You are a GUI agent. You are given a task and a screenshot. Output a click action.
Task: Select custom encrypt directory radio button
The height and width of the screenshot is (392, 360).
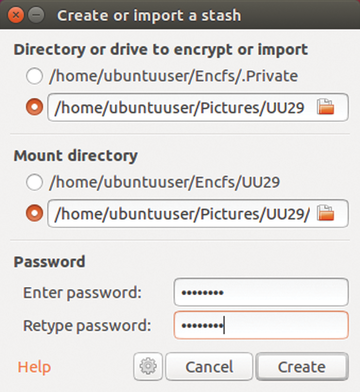click(34, 107)
